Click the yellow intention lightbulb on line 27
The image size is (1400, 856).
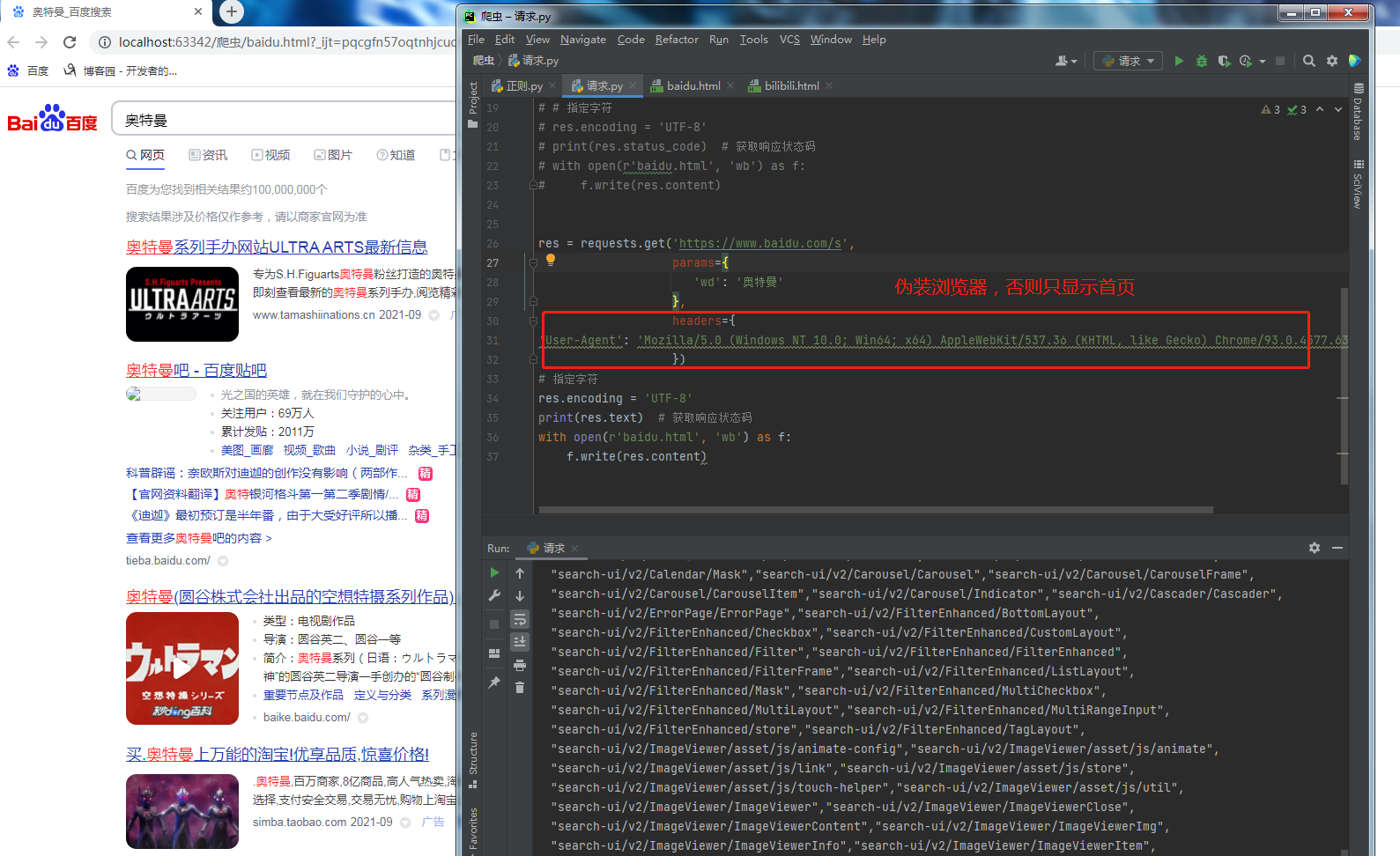(x=551, y=260)
